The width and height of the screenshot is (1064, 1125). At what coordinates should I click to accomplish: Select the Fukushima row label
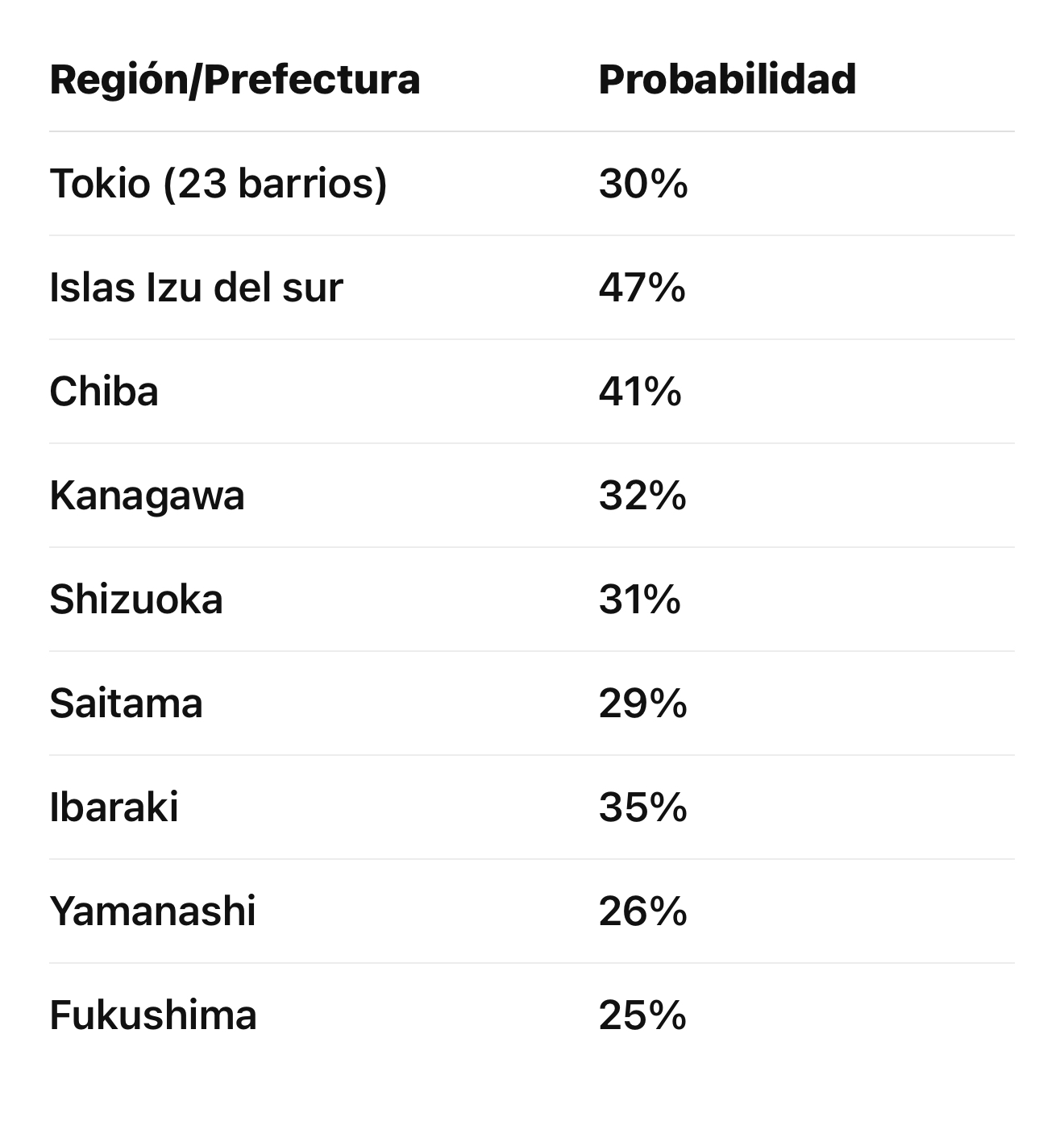coord(153,1015)
